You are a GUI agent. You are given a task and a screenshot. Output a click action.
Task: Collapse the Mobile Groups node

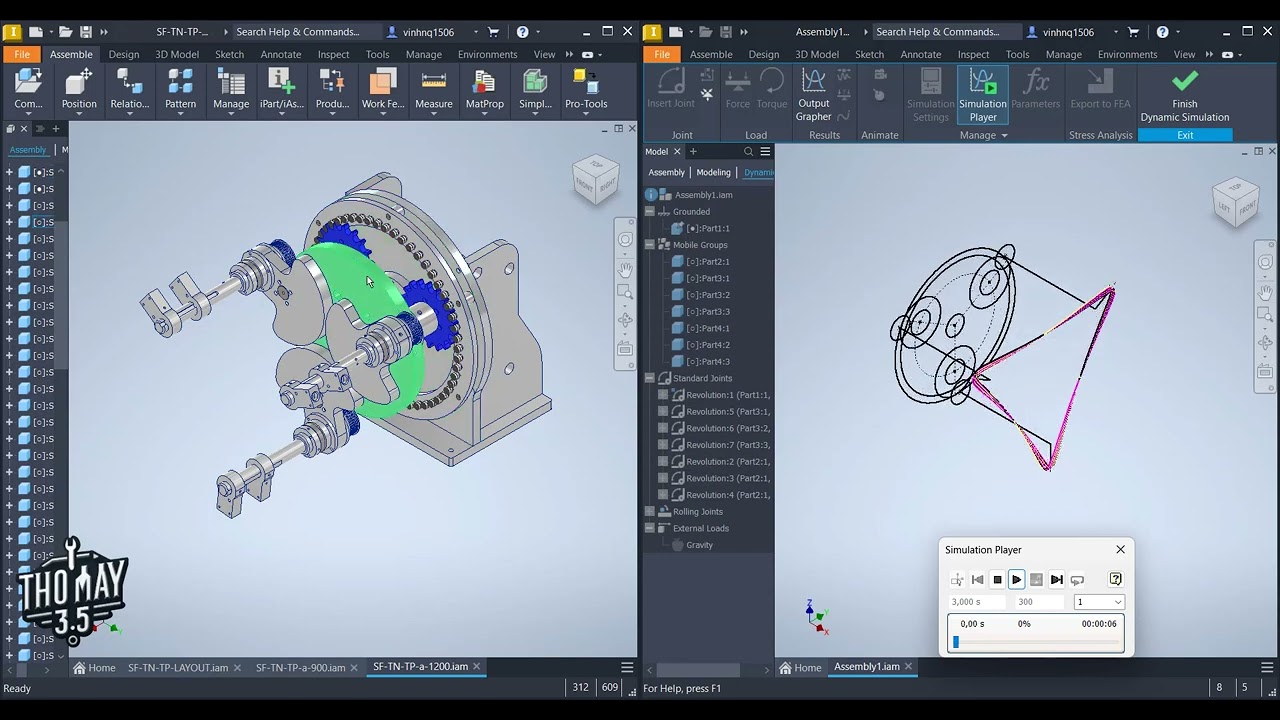click(x=650, y=245)
